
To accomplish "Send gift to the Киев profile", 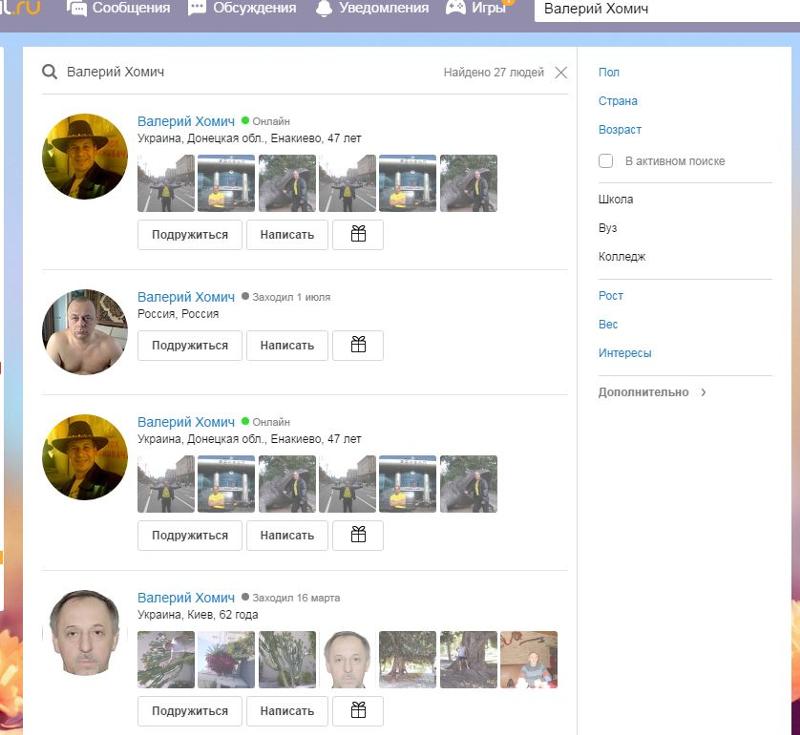I will [x=358, y=711].
